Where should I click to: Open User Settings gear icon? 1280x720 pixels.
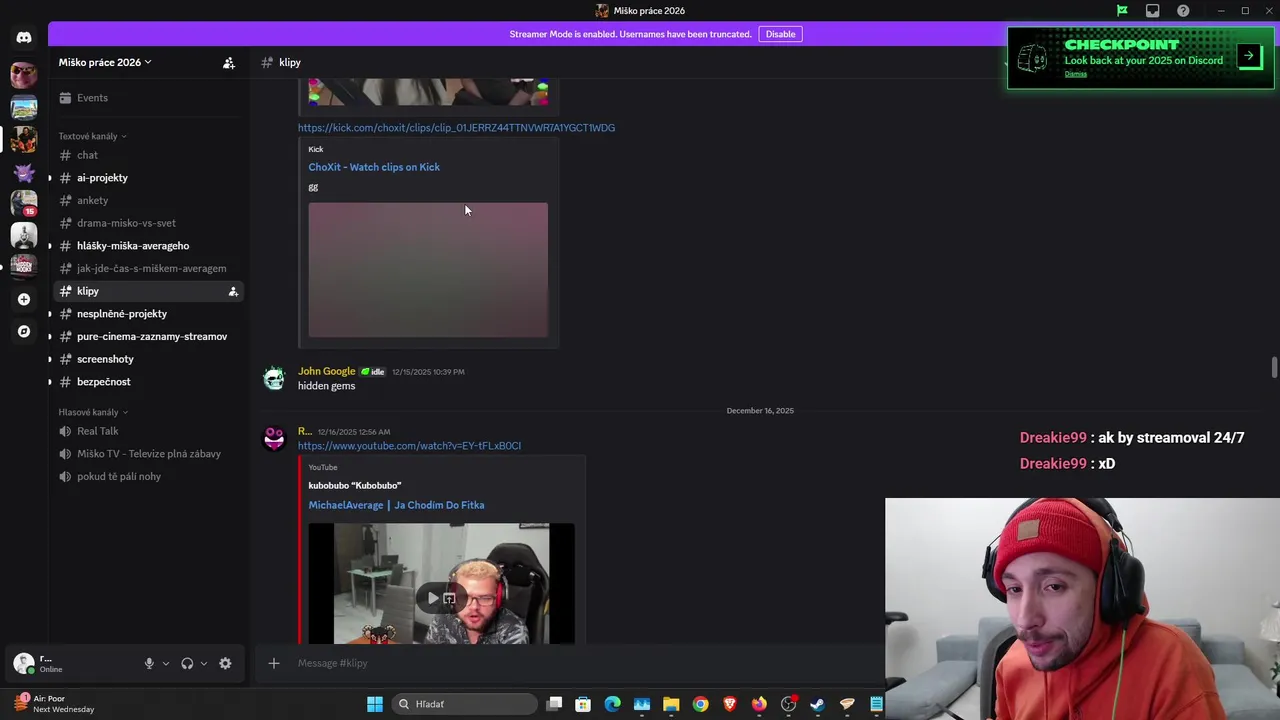[x=225, y=663]
